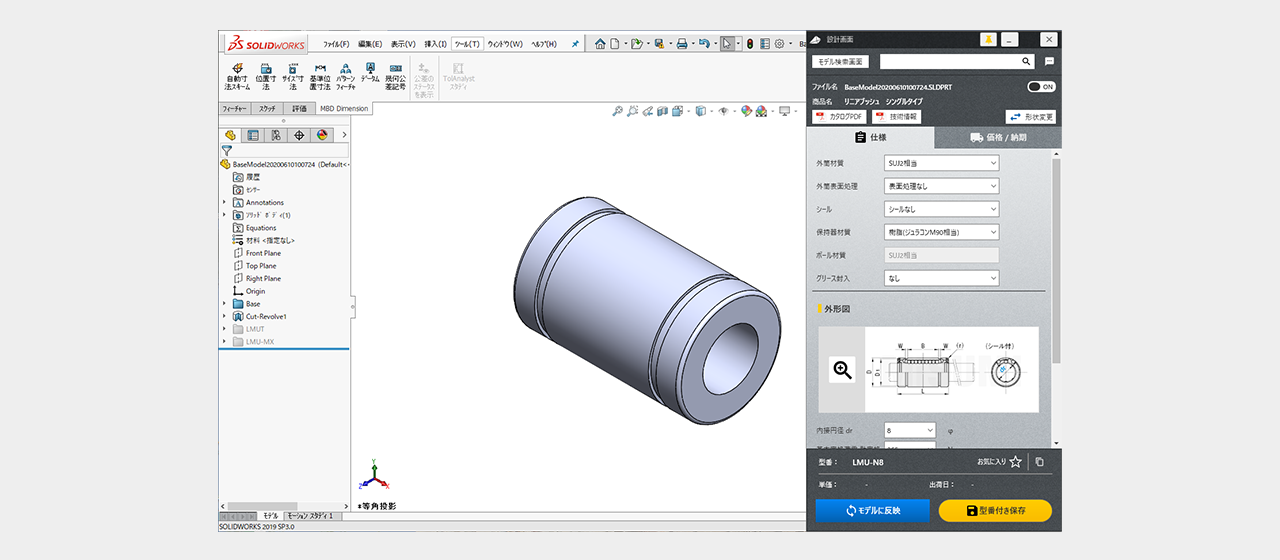Click the 自動寸法スキーム tool icon
This screenshot has height=560, width=1280.
pos(237,69)
